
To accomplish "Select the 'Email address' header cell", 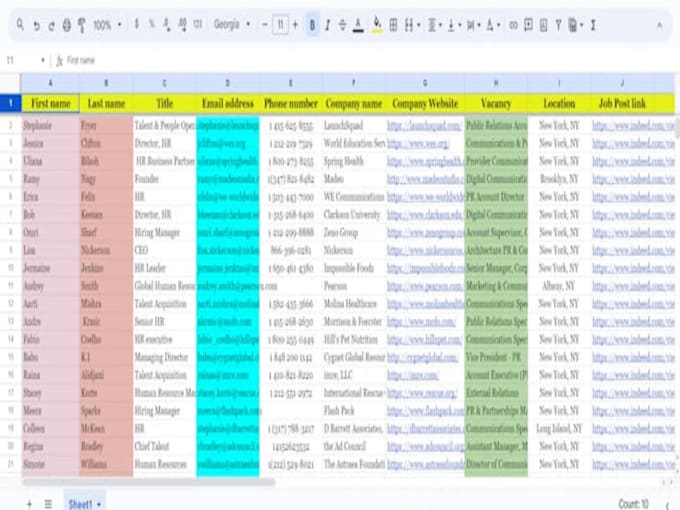I will point(228,103).
